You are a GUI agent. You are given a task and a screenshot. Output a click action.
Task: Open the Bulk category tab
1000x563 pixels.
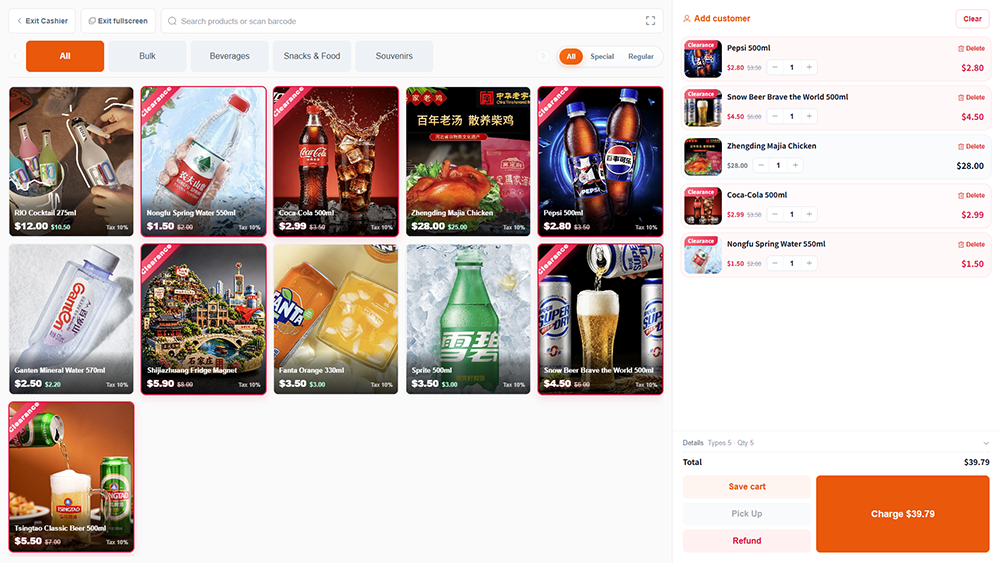[147, 56]
